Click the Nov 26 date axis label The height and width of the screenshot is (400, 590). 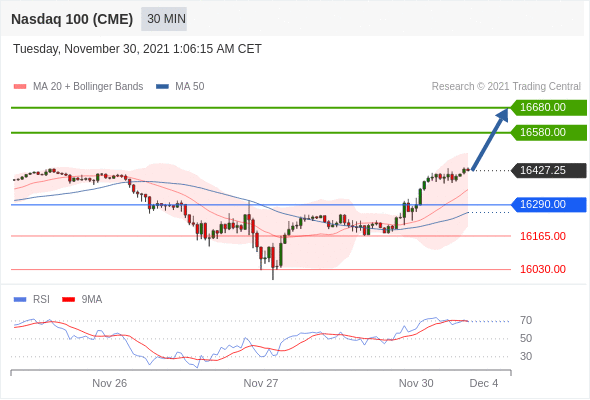pos(109,383)
